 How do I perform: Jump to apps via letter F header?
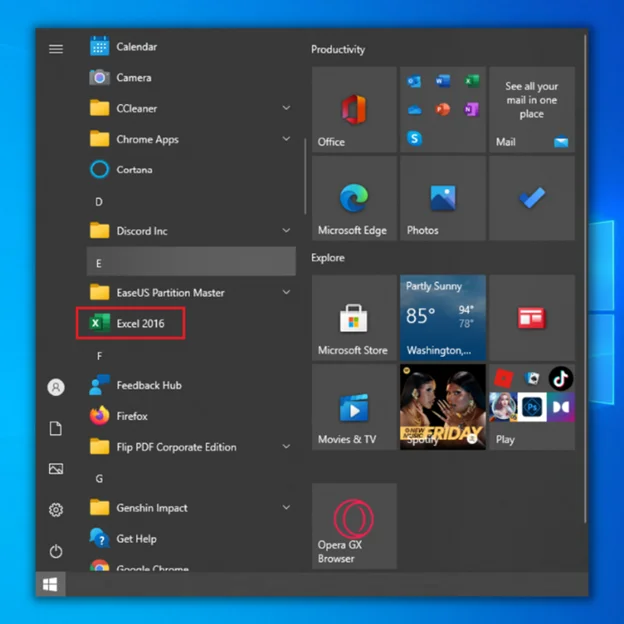click(99, 355)
